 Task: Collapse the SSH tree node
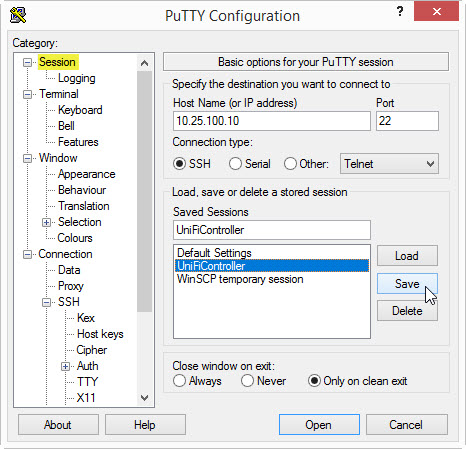click(x=47, y=302)
